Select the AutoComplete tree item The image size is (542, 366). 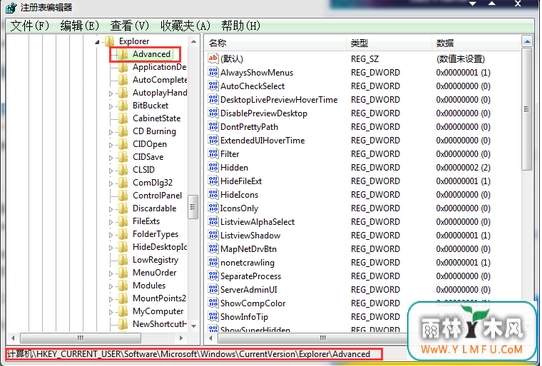160,80
